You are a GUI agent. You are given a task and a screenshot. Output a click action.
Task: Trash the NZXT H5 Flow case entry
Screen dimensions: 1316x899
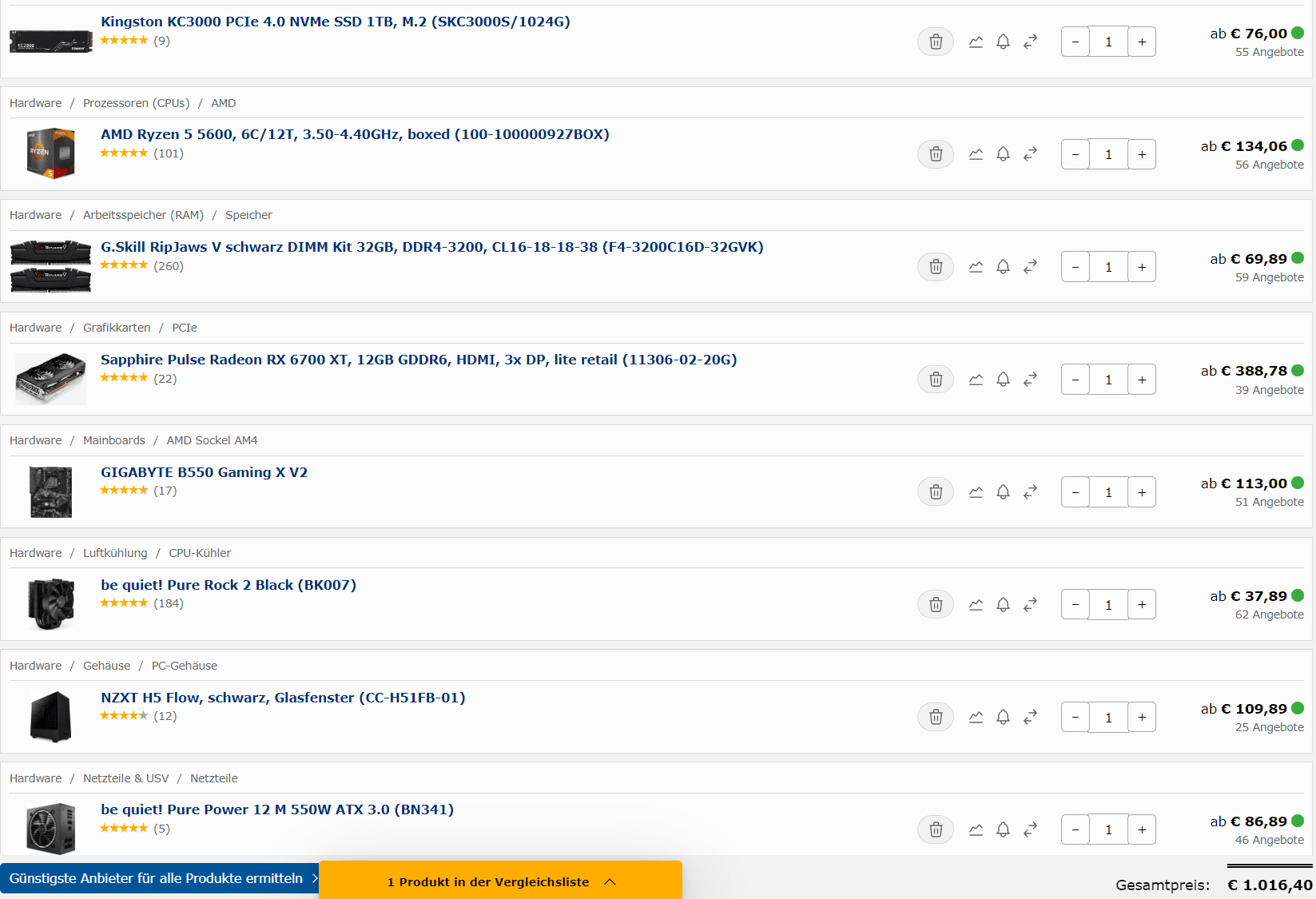click(936, 718)
